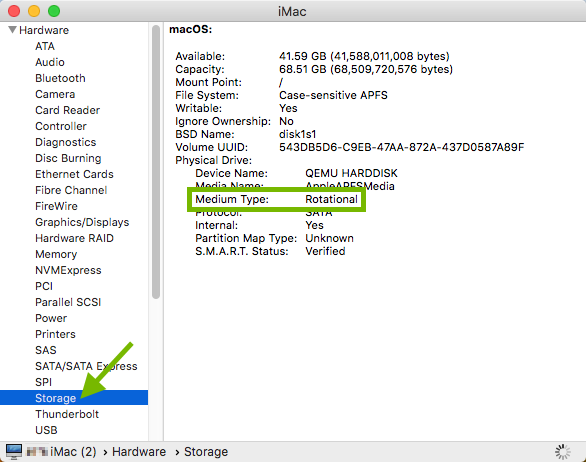Click the Available value 41.59 GB
586x462 pixels.
[x=364, y=56]
